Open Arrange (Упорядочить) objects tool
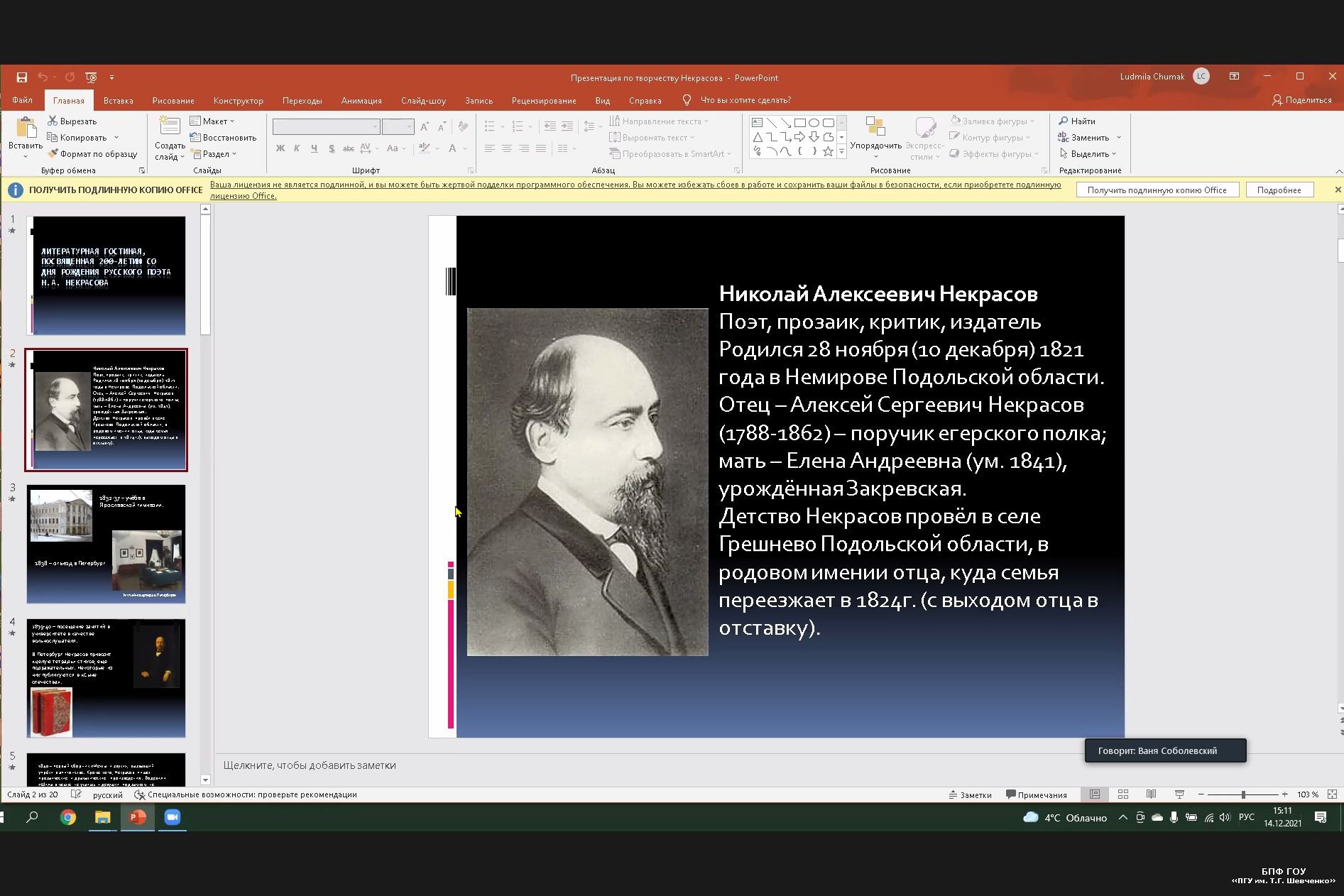The image size is (1344, 896). (875, 138)
